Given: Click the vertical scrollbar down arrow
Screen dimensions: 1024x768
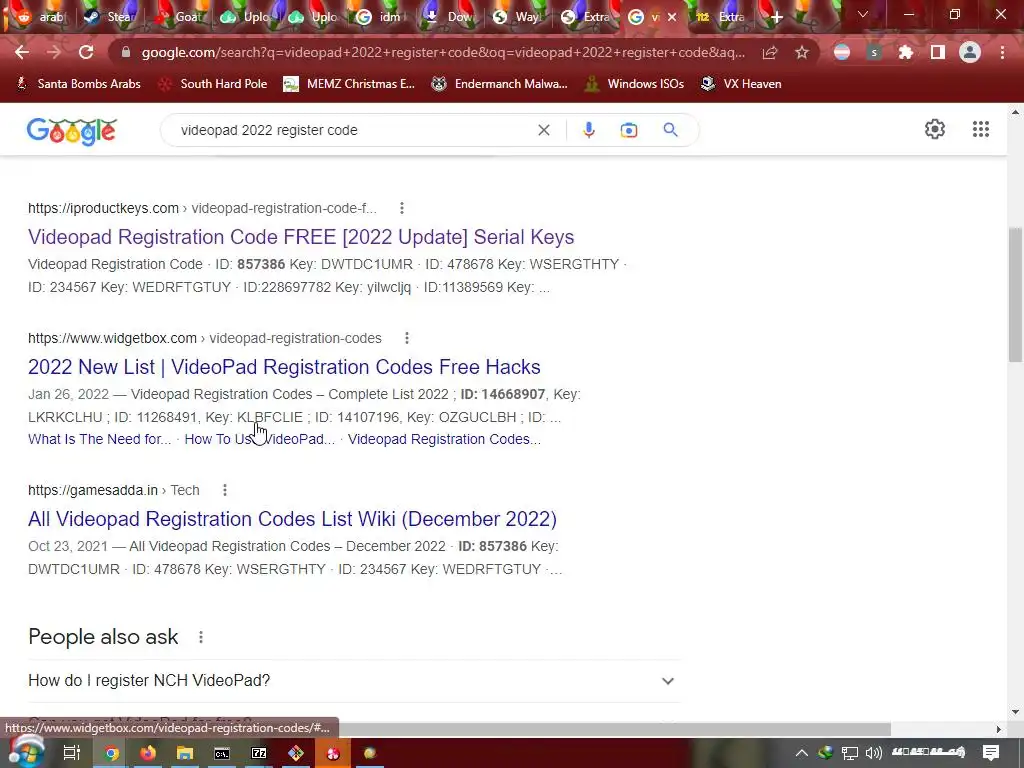Looking at the screenshot, I should (1015, 712).
